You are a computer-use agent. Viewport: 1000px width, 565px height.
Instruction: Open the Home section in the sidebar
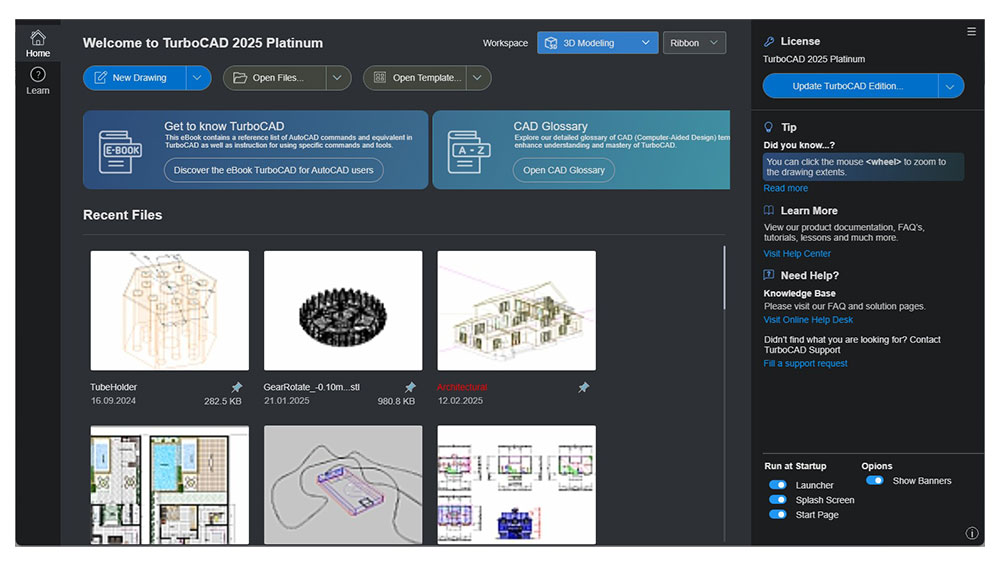click(x=38, y=43)
